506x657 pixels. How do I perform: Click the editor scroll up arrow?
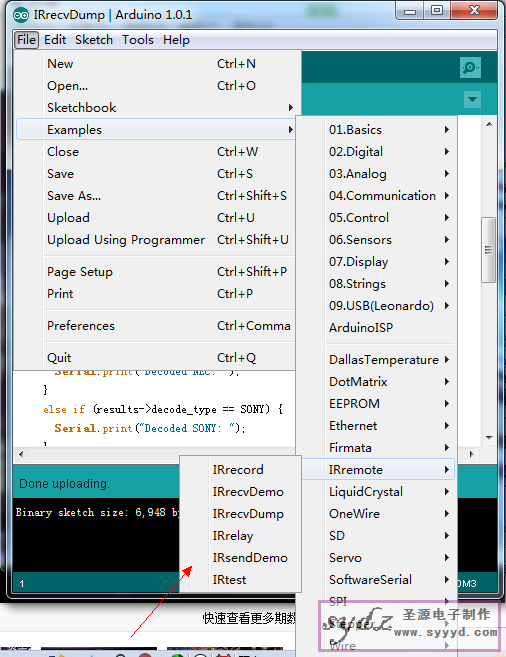pos(489,124)
